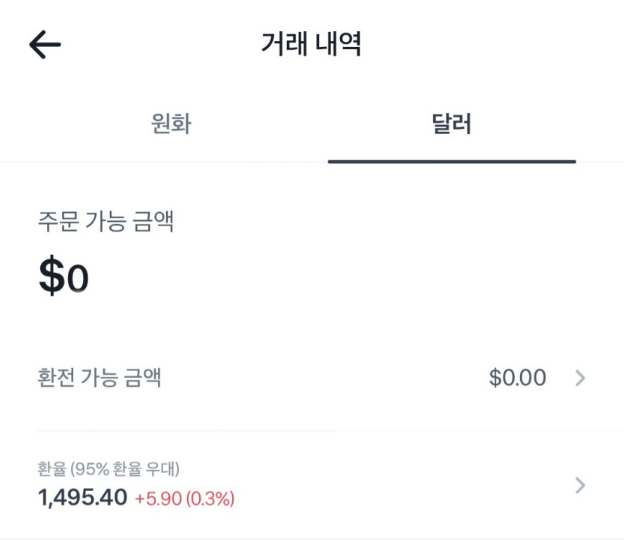Select the 달러 tab
624x540 pixels.
(x=451, y=125)
